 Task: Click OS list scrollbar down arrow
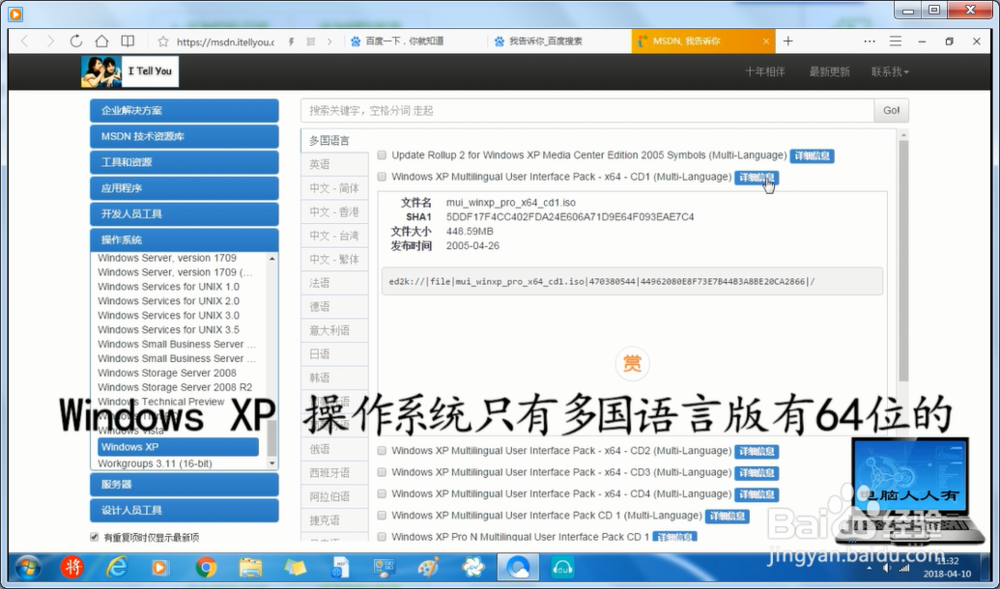(x=272, y=463)
